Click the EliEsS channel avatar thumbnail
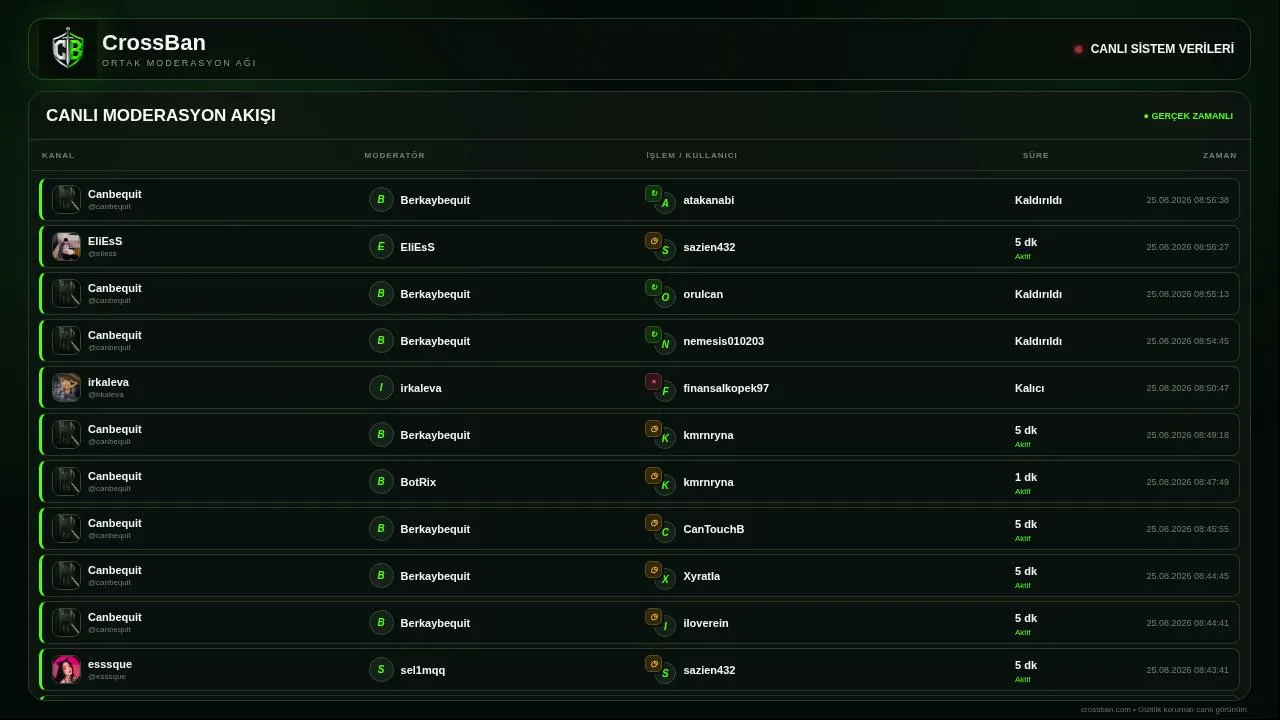The height and width of the screenshot is (720, 1280). click(66, 246)
